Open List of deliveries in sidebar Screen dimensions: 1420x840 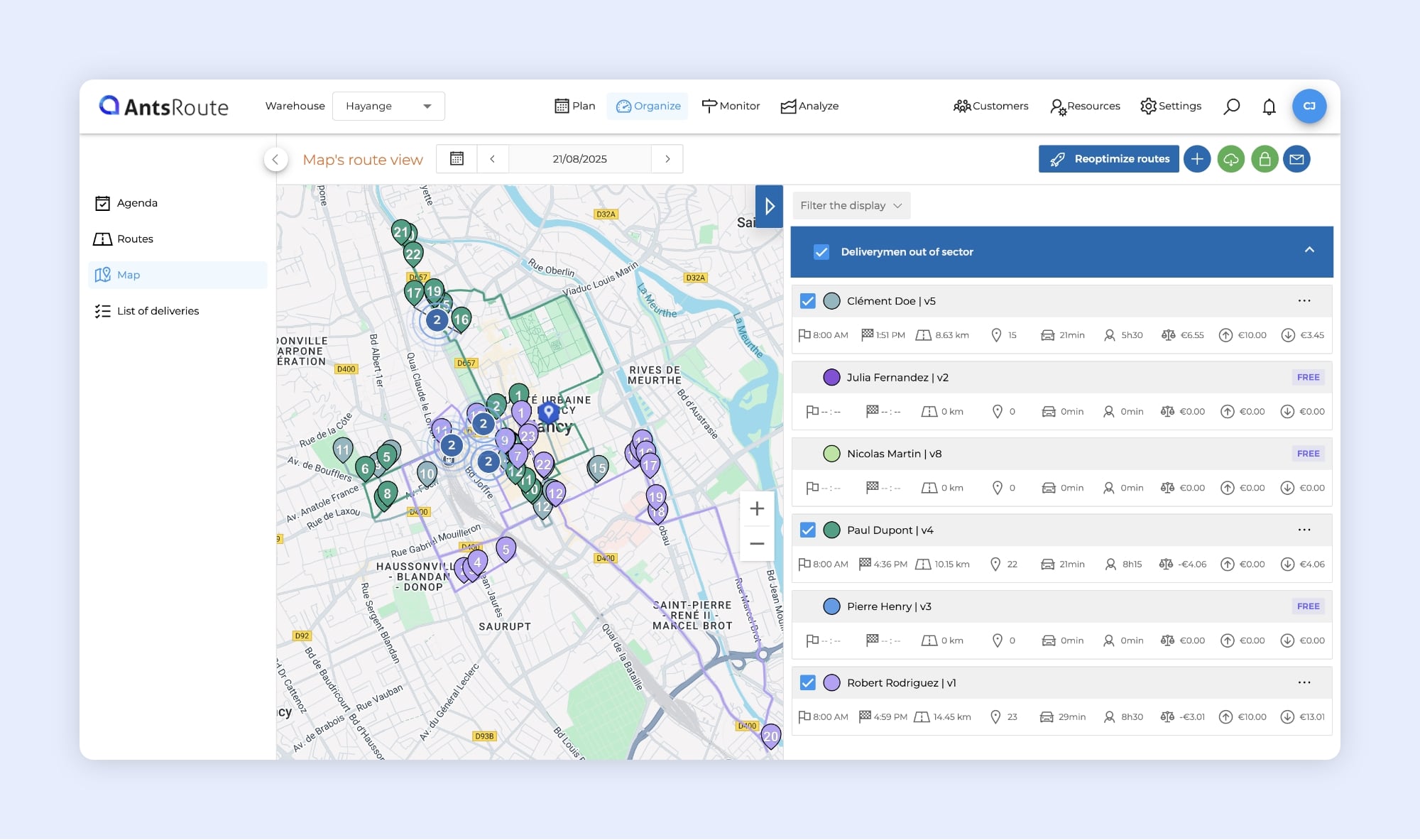coord(158,311)
